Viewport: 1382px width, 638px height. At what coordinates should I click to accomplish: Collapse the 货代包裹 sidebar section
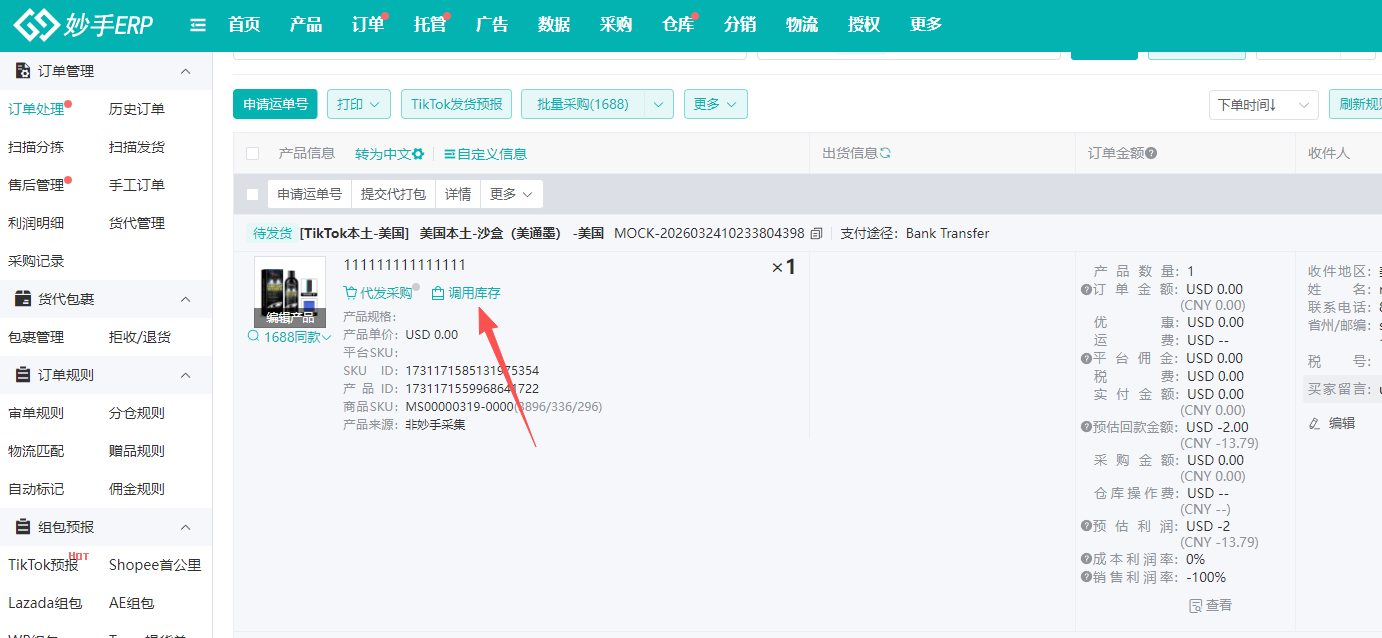click(x=185, y=299)
